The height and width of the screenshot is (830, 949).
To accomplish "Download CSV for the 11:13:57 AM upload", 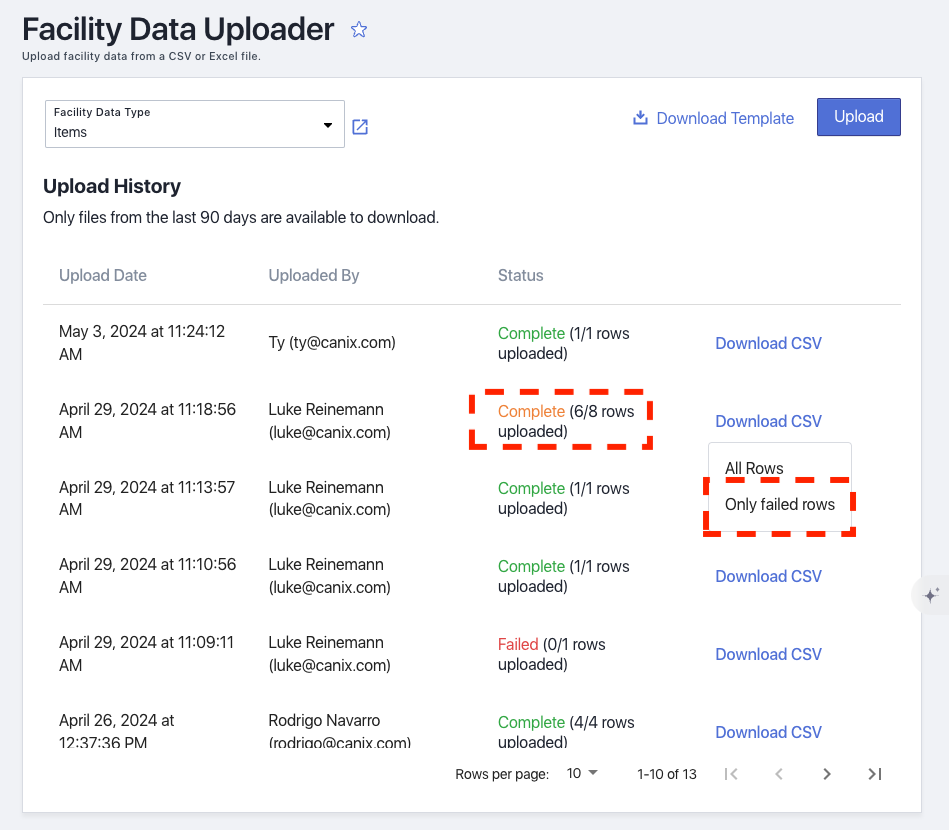I will tap(768, 498).
